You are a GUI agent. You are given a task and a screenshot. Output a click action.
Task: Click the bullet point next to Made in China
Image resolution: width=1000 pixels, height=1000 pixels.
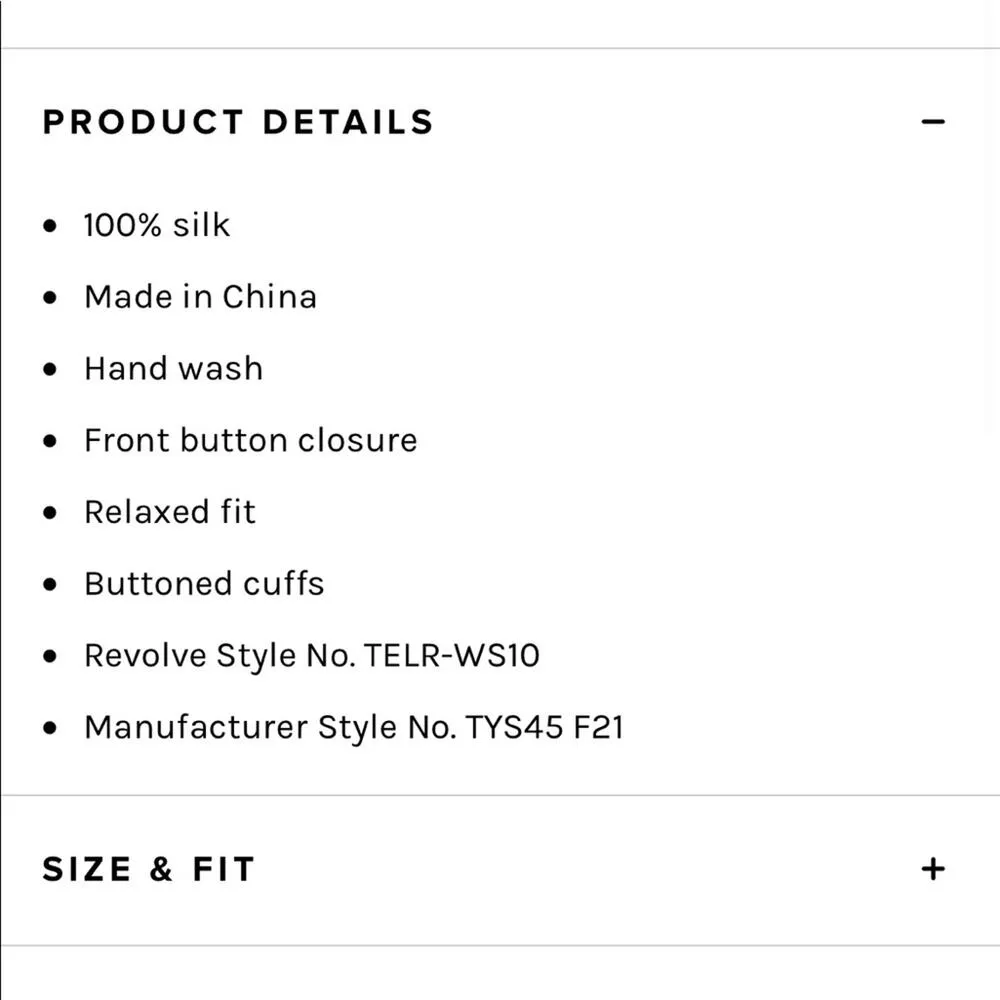[x=48, y=298]
